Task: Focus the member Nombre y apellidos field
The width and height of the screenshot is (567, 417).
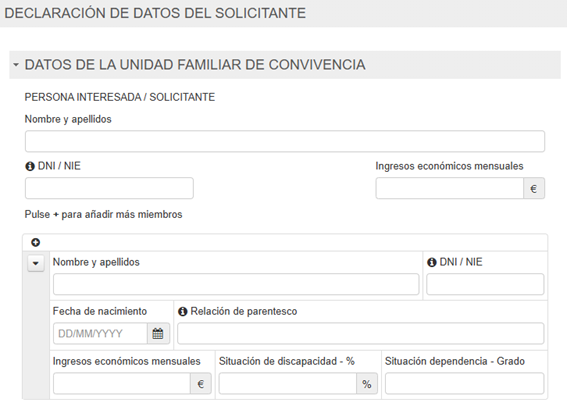Action: click(236, 284)
